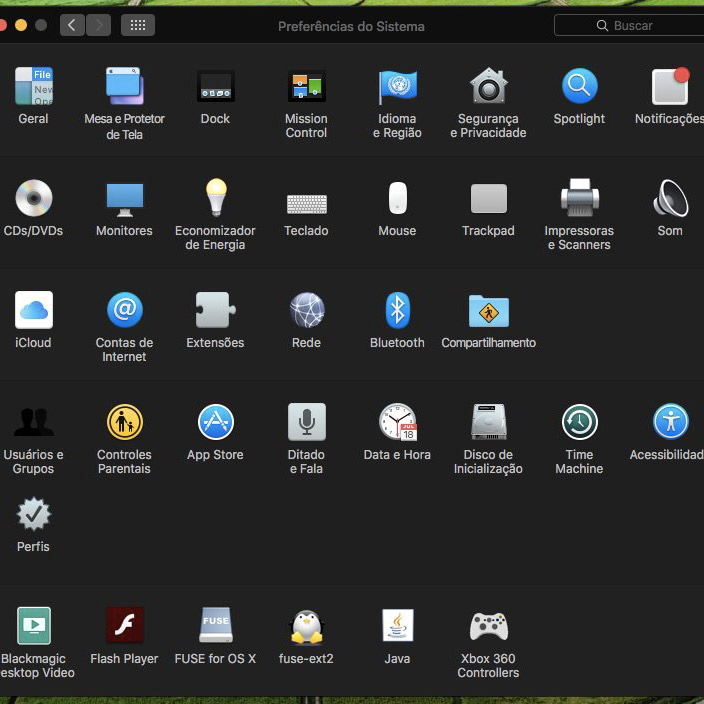Screen dimensions: 704x704
Task: Open the Geral preferences pane
Action: (33, 87)
